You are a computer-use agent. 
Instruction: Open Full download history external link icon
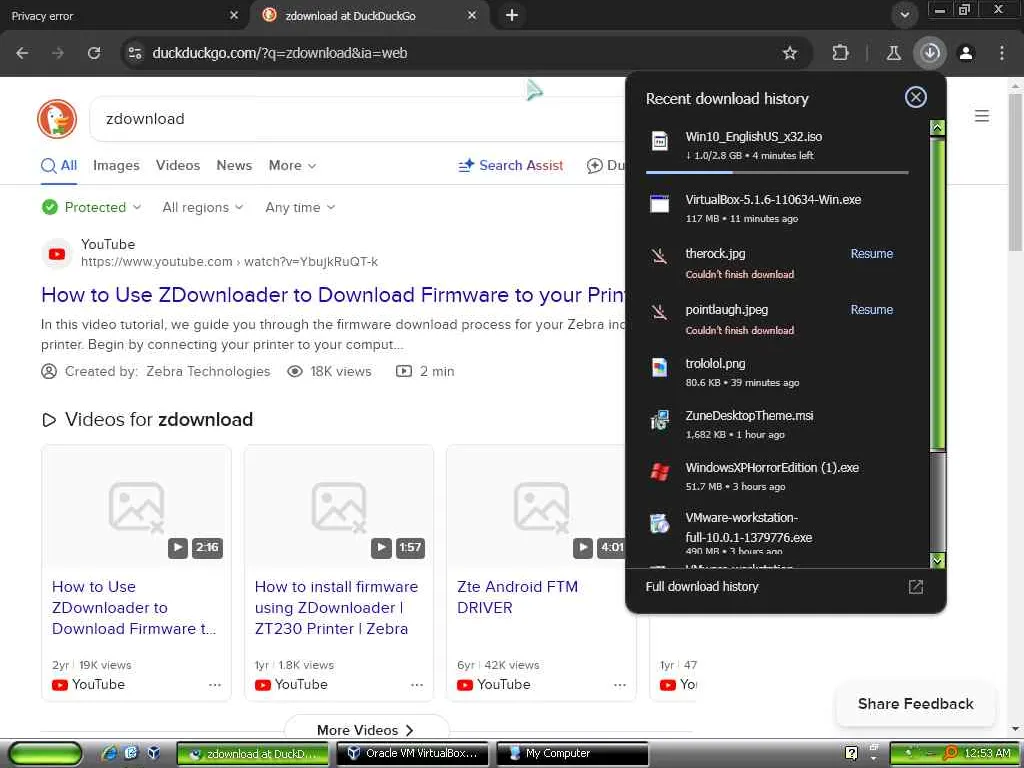tap(916, 586)
